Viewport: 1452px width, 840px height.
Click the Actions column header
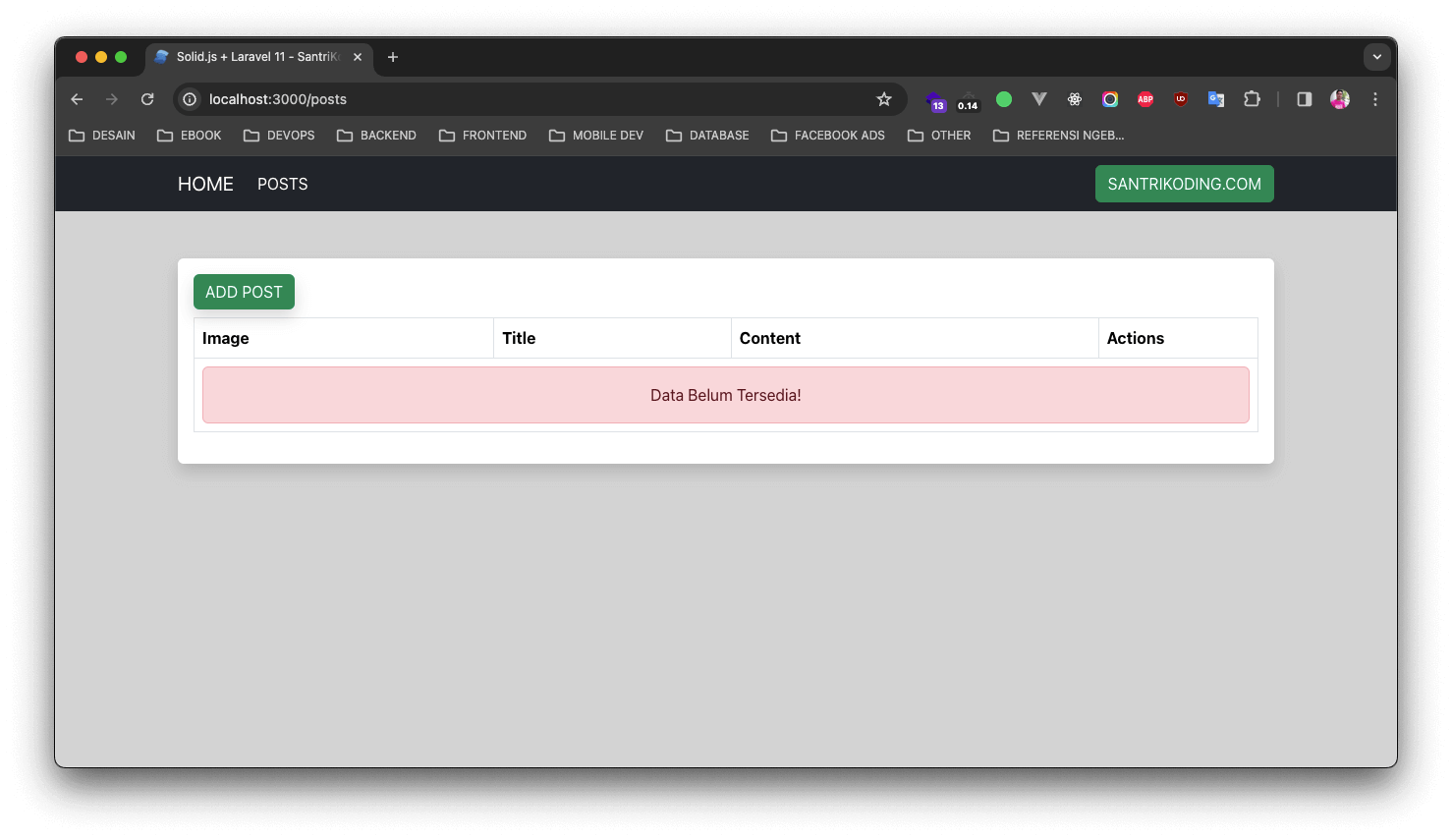tap(1178, 338)
